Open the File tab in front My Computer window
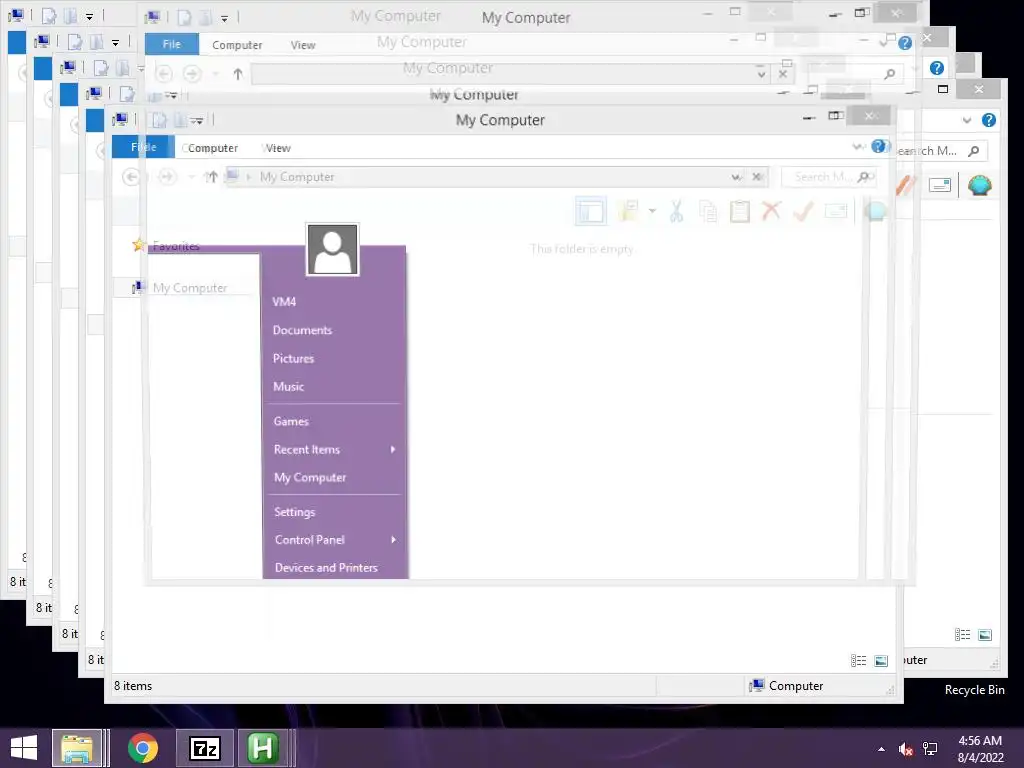1024x768 pixels. 143,147
